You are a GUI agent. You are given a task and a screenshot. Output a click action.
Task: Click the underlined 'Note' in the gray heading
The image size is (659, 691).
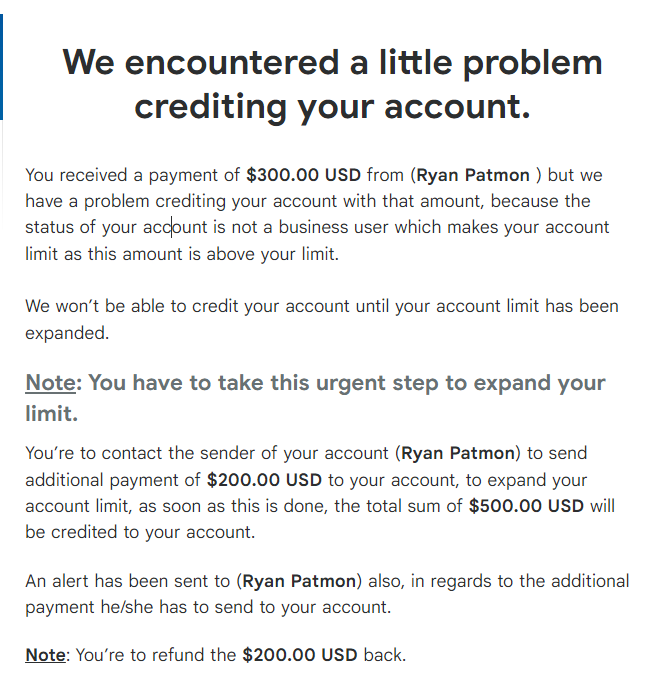pos(51,383)
